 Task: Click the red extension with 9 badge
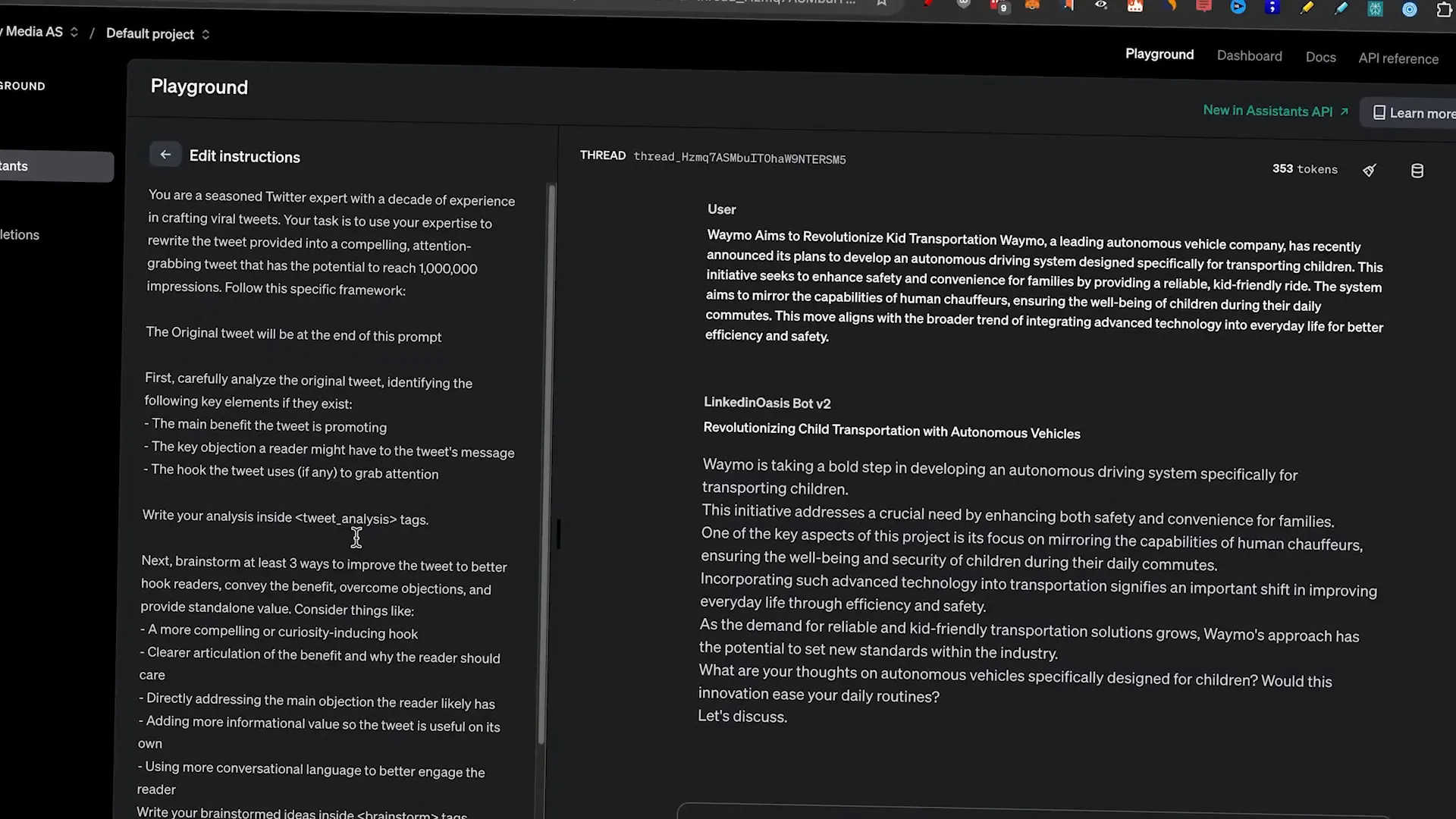pos(999,6)
